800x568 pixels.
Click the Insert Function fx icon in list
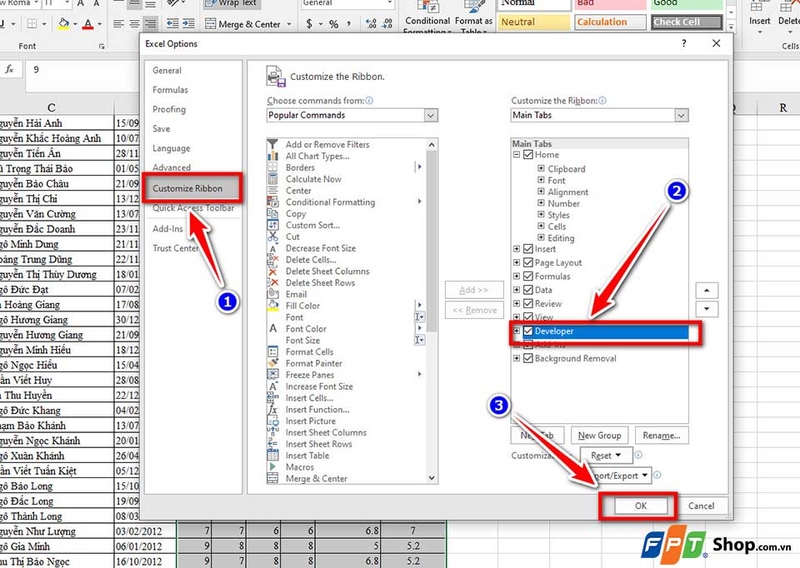(273, 410)
